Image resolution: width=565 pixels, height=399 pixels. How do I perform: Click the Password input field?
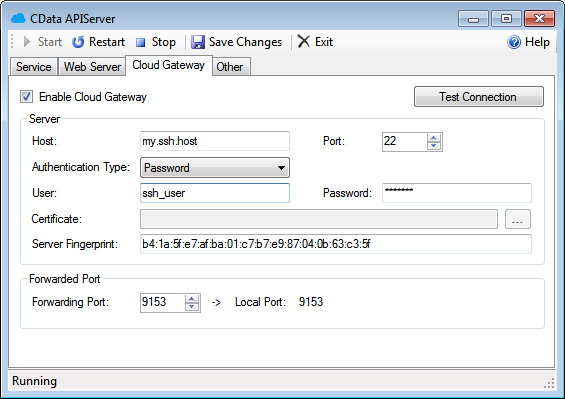(457, 193)
